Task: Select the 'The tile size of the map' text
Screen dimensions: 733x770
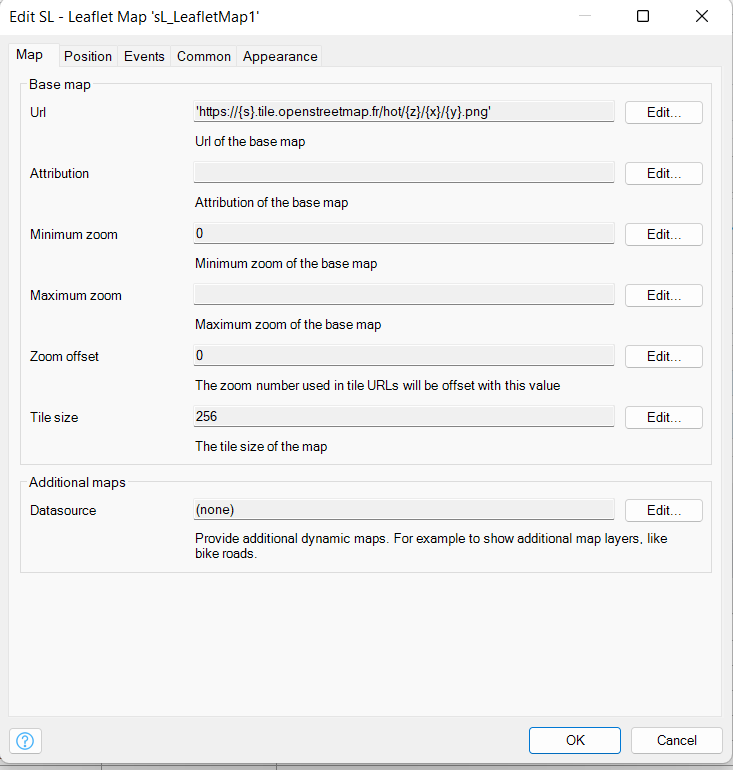Action: [261, 446]
